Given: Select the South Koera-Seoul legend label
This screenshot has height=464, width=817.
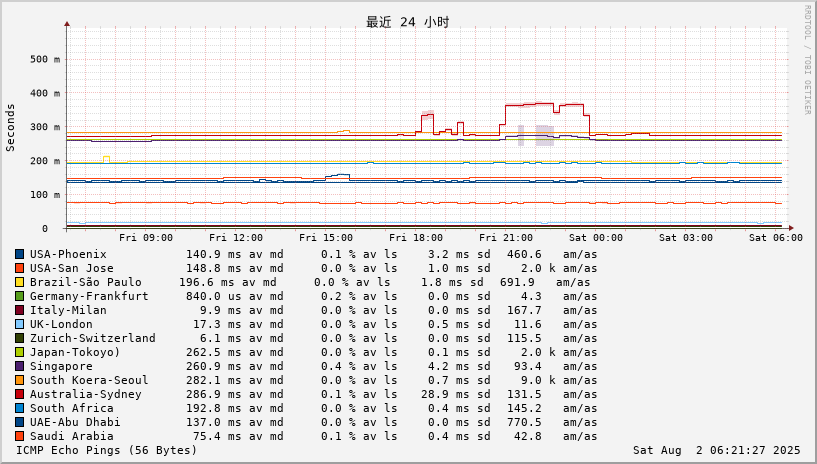Looking at the screenshot, I should (89, 380).
